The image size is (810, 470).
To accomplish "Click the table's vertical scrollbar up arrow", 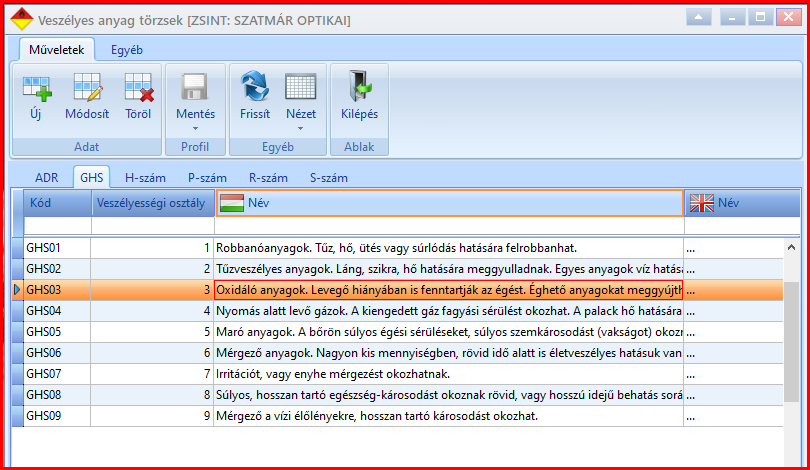I will [791, 248].
